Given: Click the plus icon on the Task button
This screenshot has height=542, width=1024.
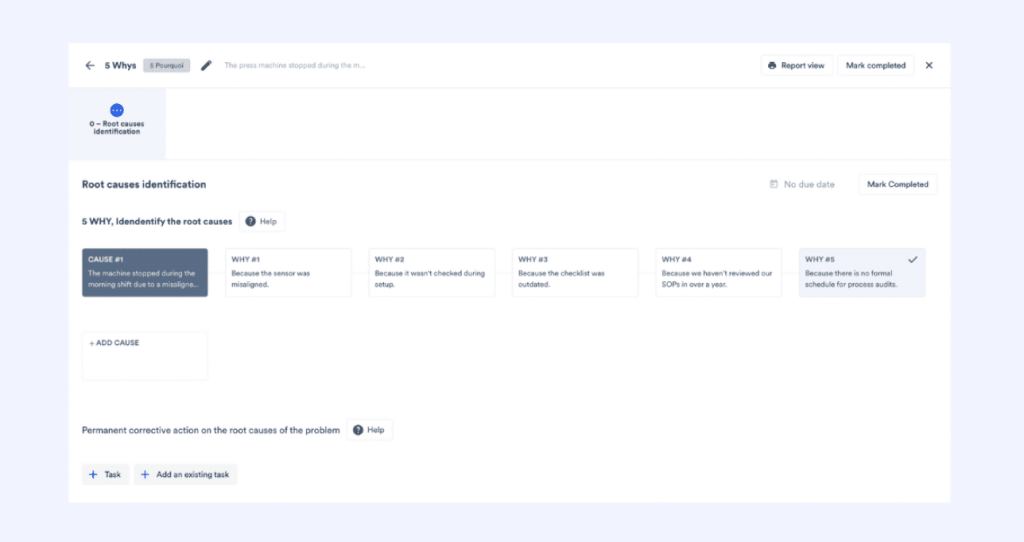Looking at the screenshot, I should click(93, 475).
